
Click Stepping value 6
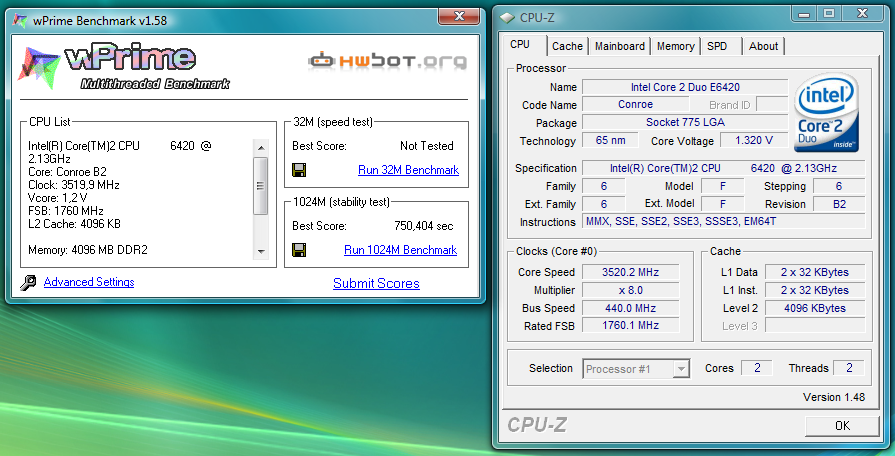click(839, 186)
